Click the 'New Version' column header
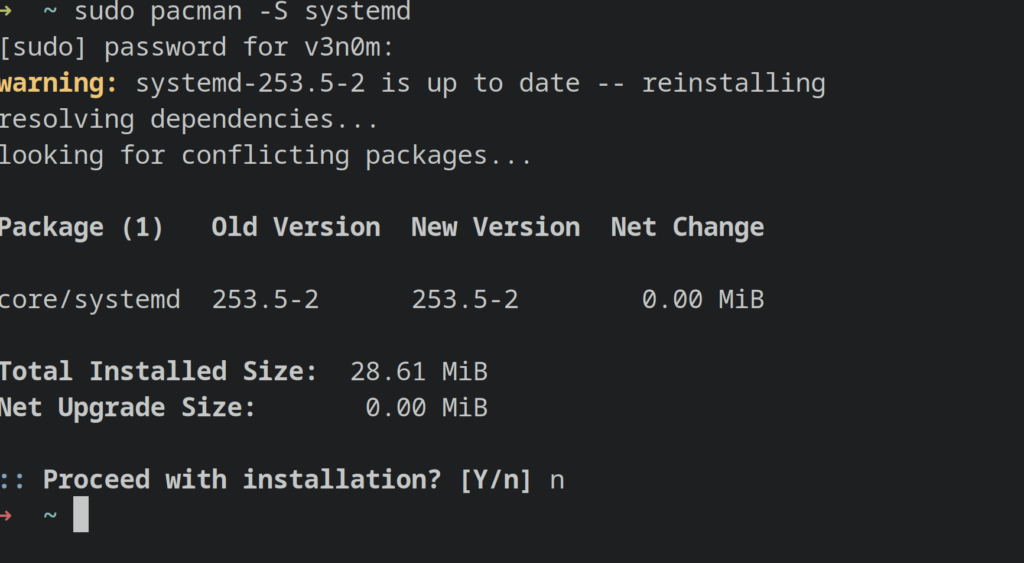 pyautogui.click(x=495, y=228)
